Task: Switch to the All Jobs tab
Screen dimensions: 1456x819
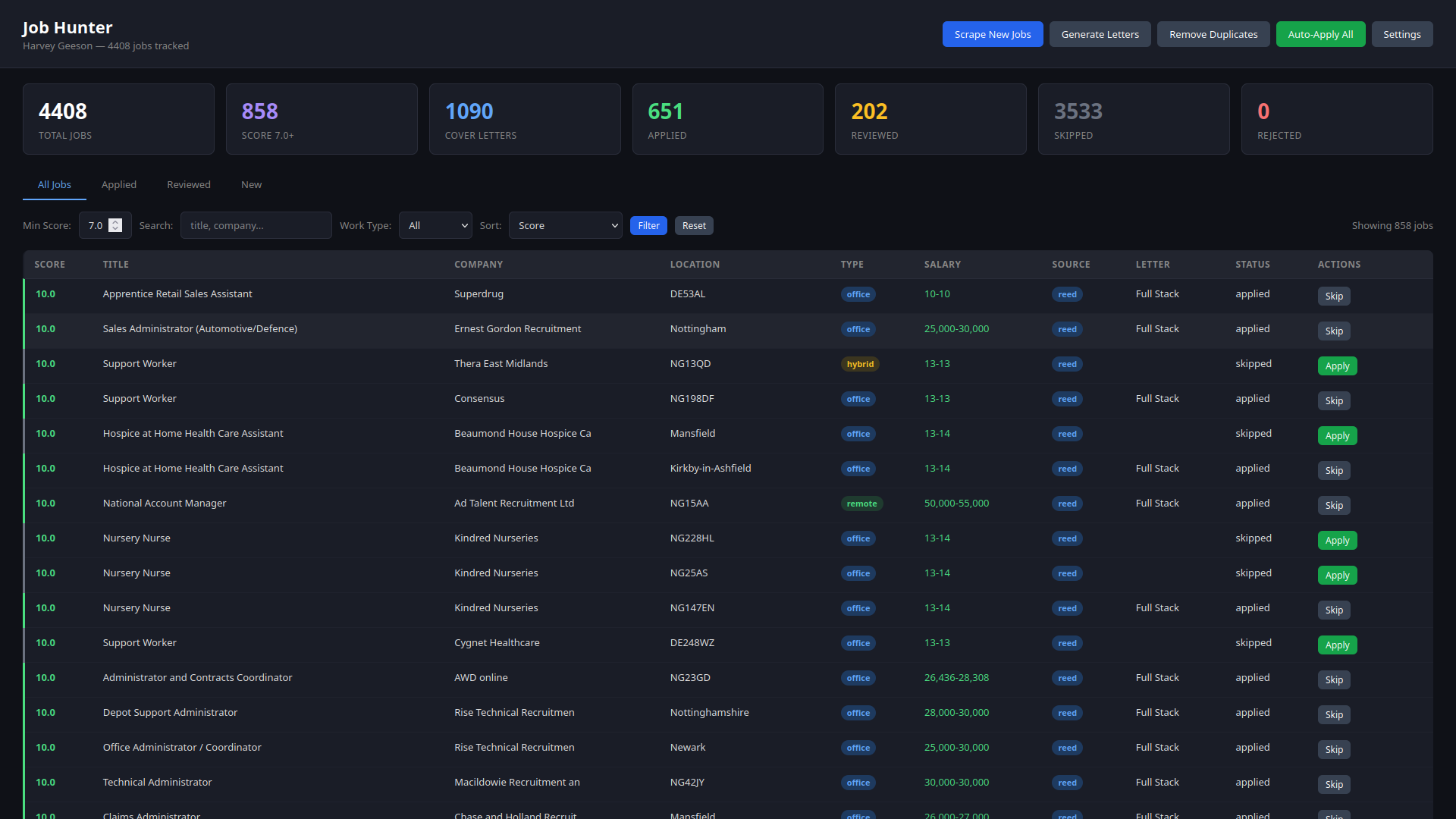Action: pos(55,184)
